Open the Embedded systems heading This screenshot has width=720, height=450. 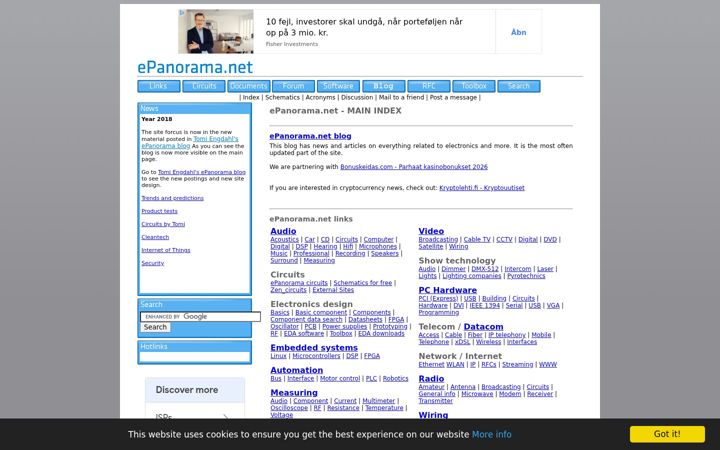314,348
